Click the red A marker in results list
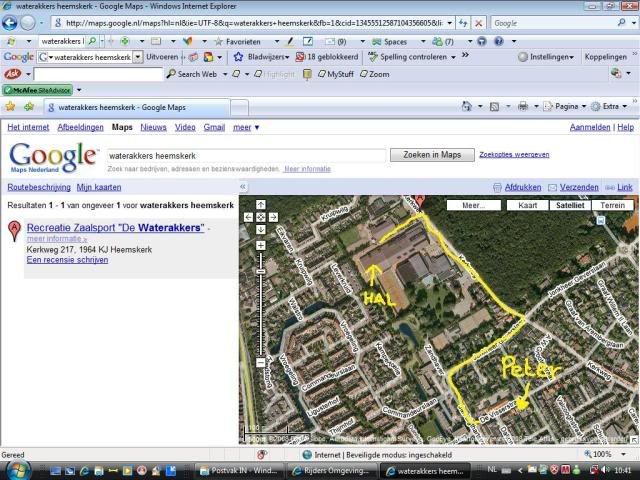The height and width of the screenshot is (480, 640). click(14, 231)
